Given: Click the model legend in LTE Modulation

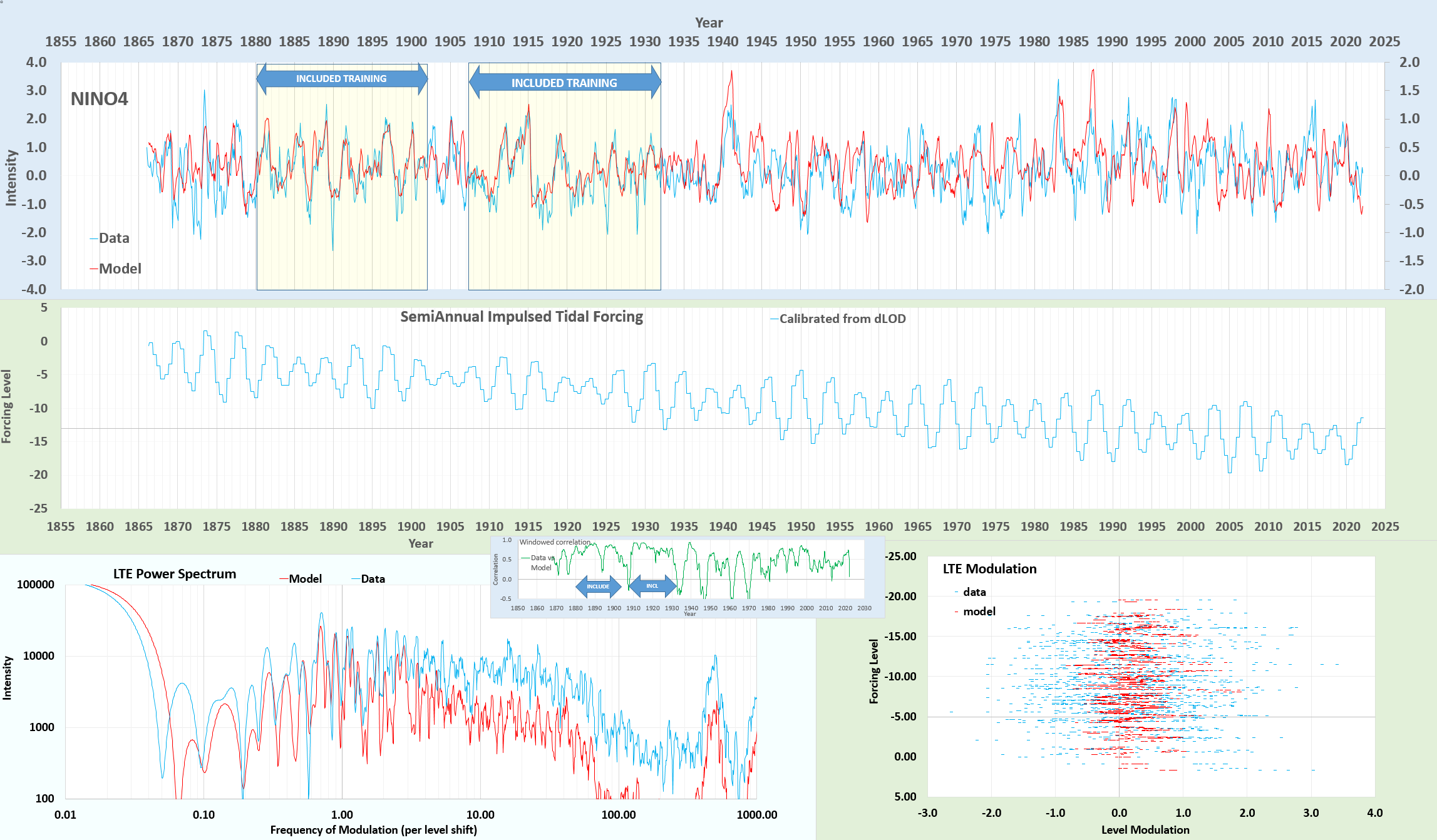Looking at the screenshot, I should (x=979, y=612).
